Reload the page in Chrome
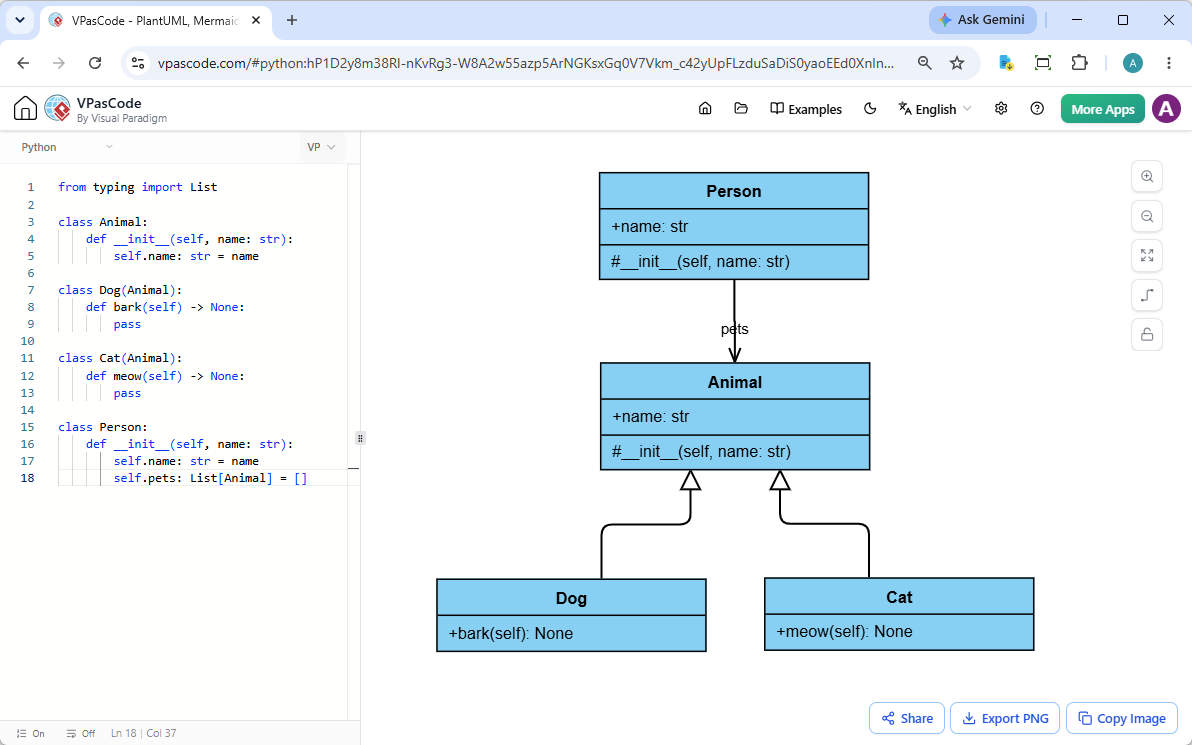 [x=95, y=63]
